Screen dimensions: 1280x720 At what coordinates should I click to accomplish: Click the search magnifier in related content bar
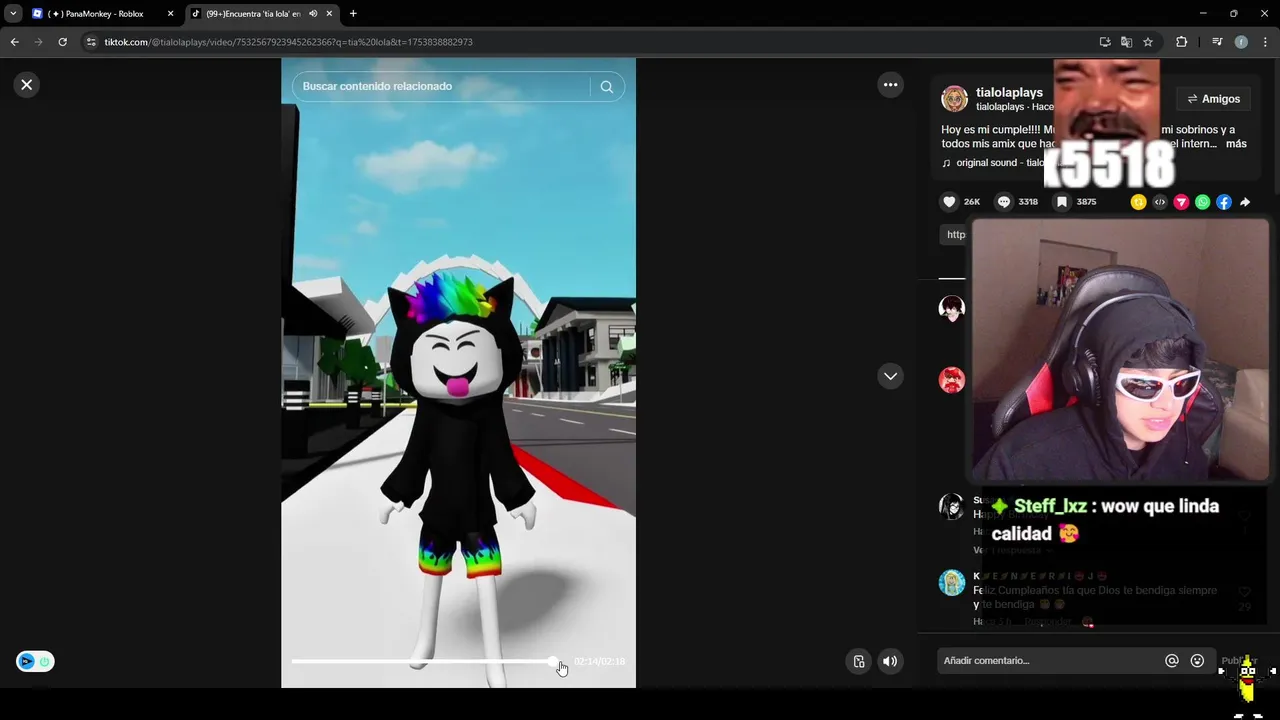pos(606,87)
